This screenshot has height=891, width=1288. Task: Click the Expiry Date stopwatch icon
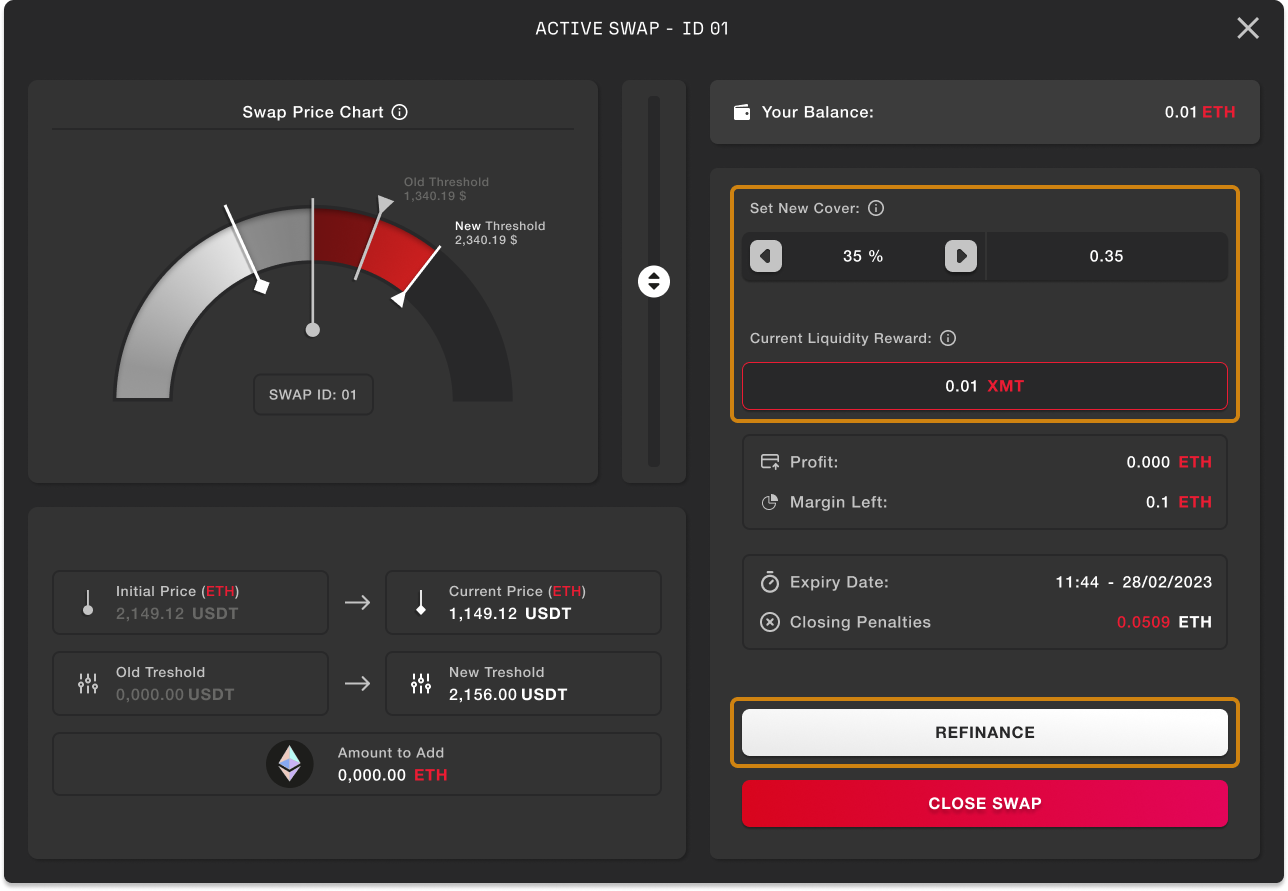coord(769,582)
